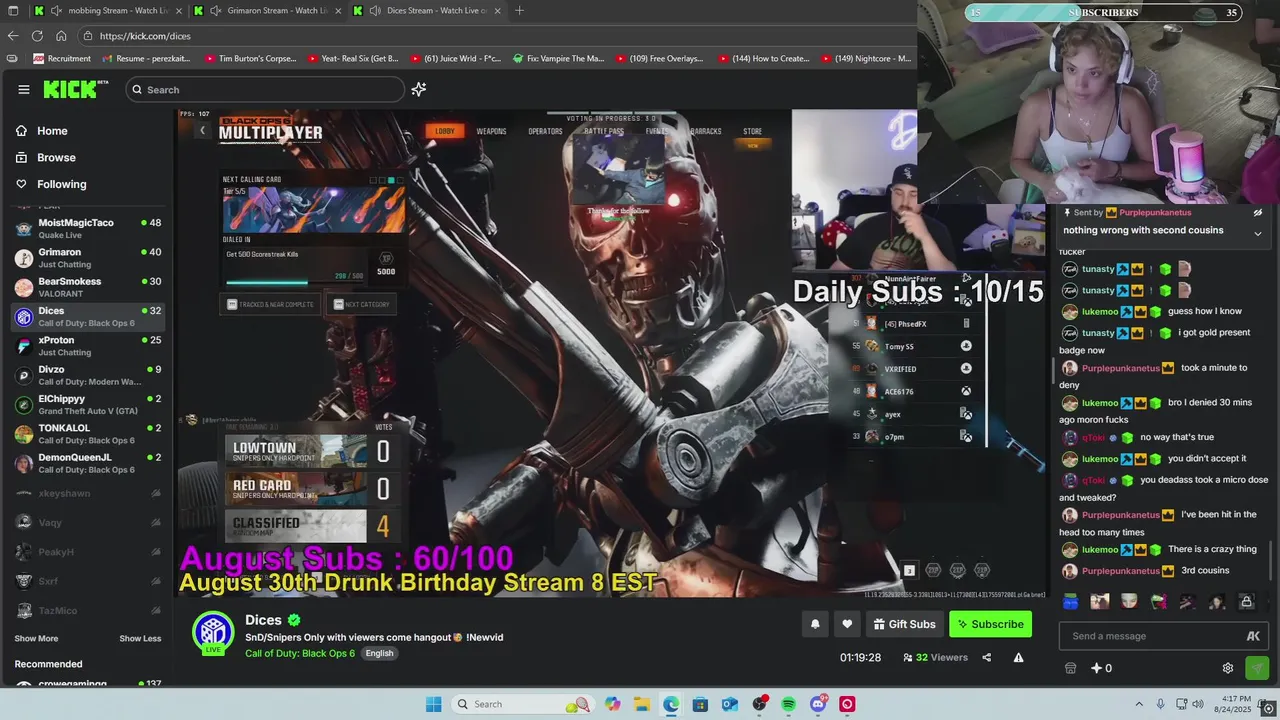This screenshot has width=1280, height=720.
Task: Open Discord from the taskbar
Action: point(818,704)
